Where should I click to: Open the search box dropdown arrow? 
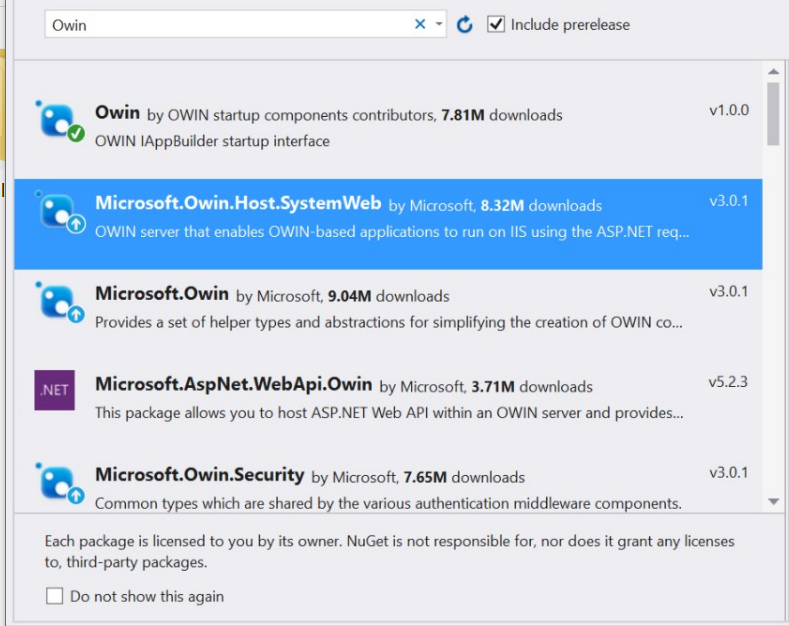[x=439, y=25]
